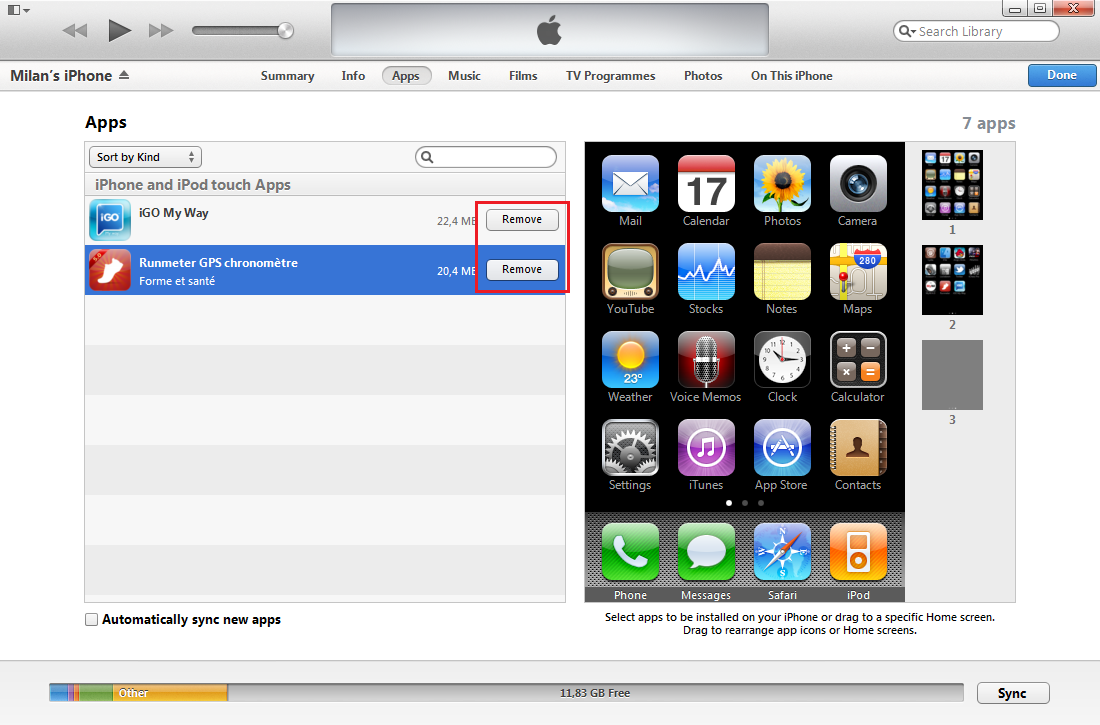Select the Messages icon in the dock
Viewport: 1100px width, 725px height.
(706, 552)
